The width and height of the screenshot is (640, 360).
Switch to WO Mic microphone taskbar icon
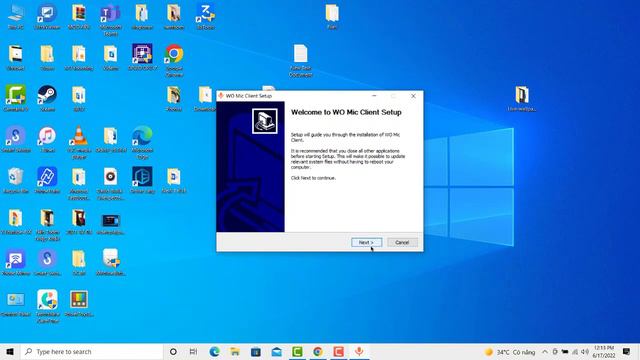click(x=359, y=351)
